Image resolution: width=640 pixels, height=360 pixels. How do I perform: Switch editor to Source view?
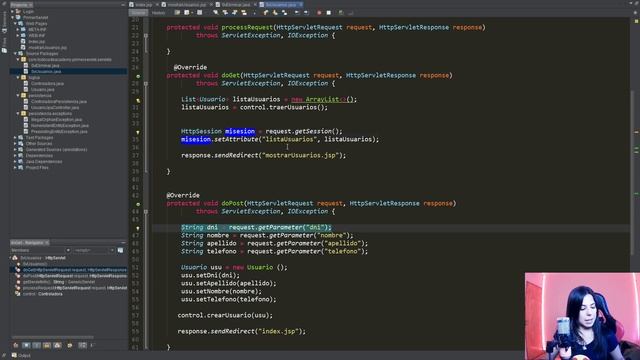tap(138, 13)
